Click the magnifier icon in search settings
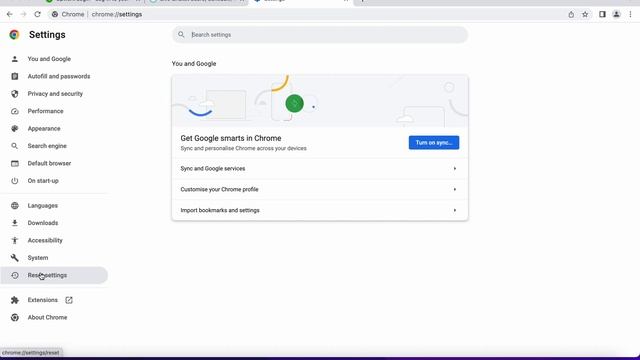 click(x=181, y=35)
